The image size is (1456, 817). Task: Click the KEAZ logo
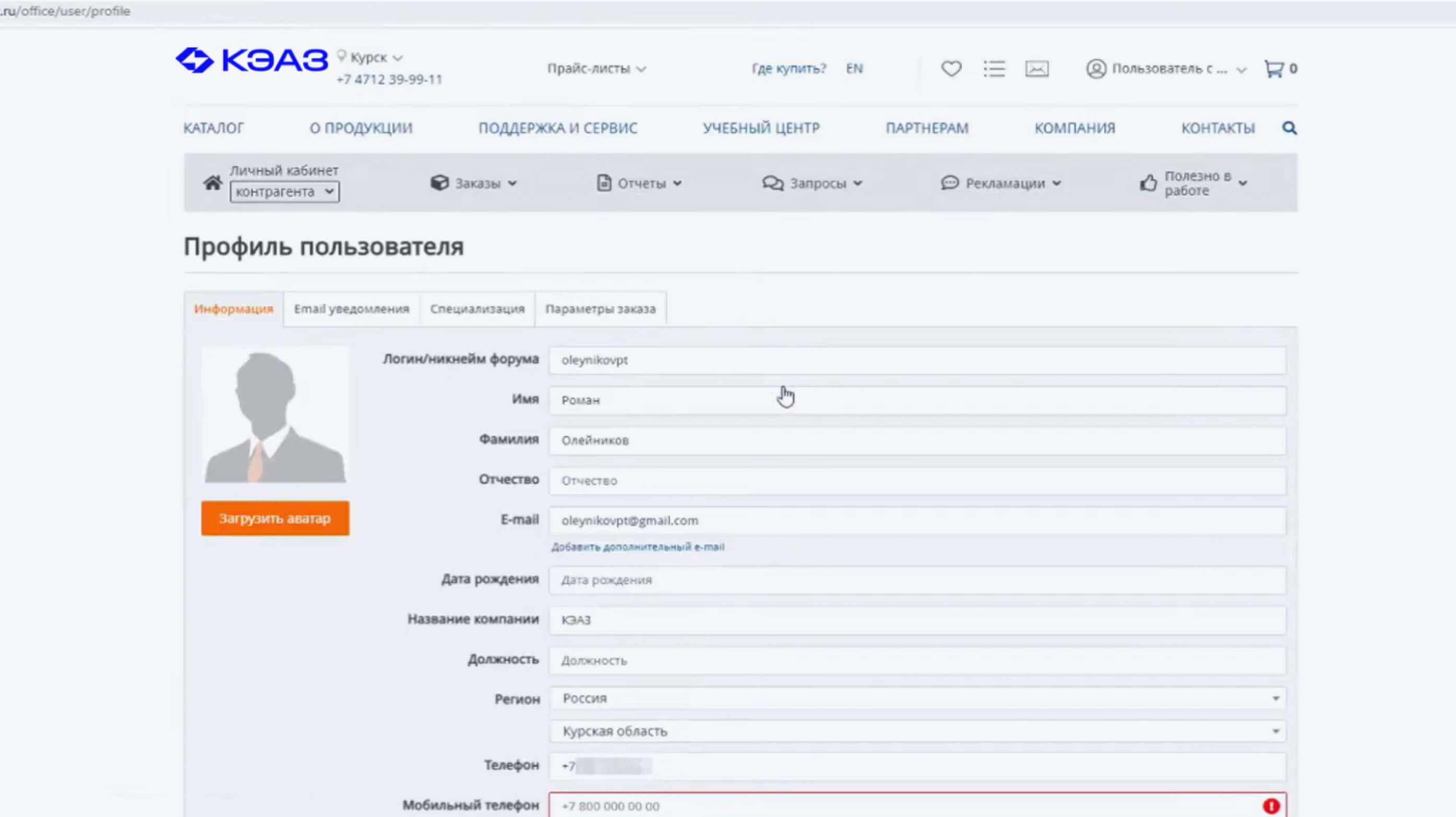[x=252, y=61]
